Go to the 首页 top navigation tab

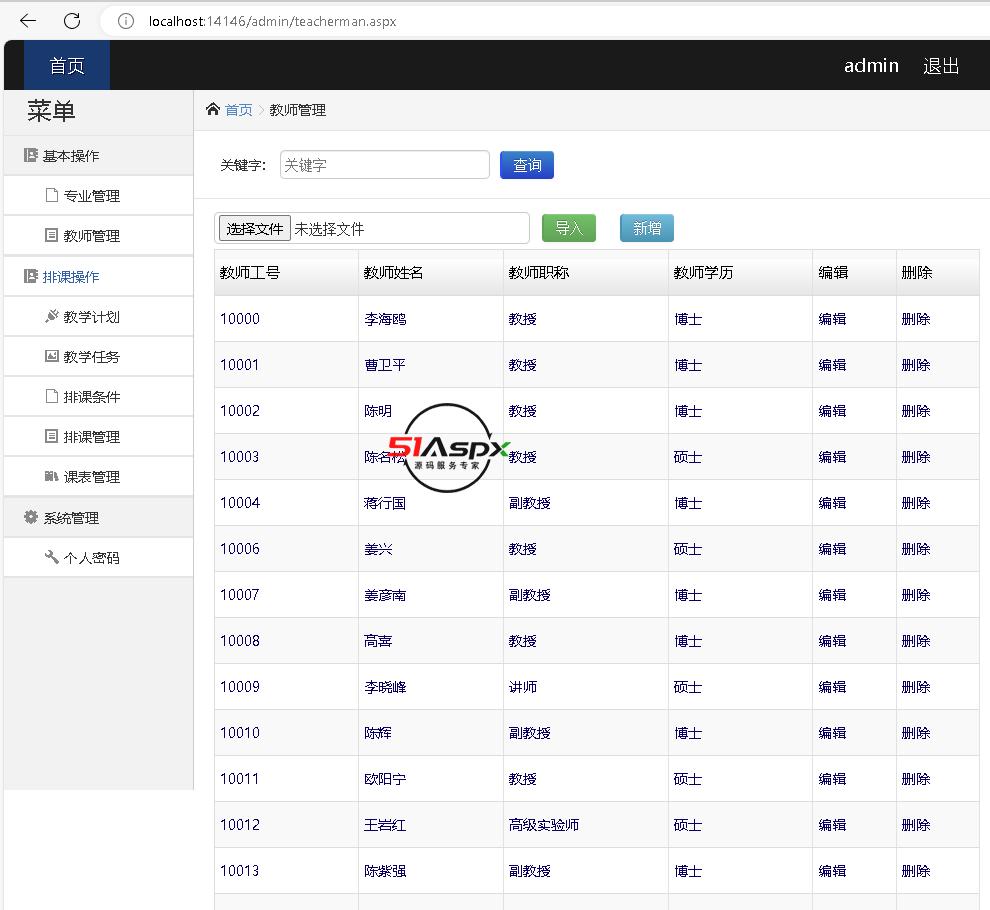coord(67,66)
